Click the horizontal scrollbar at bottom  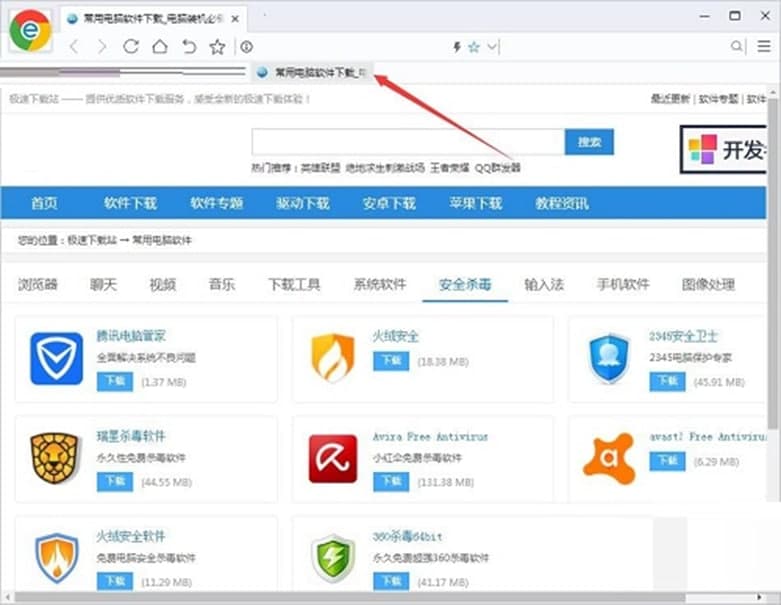(x=349, y=597)
